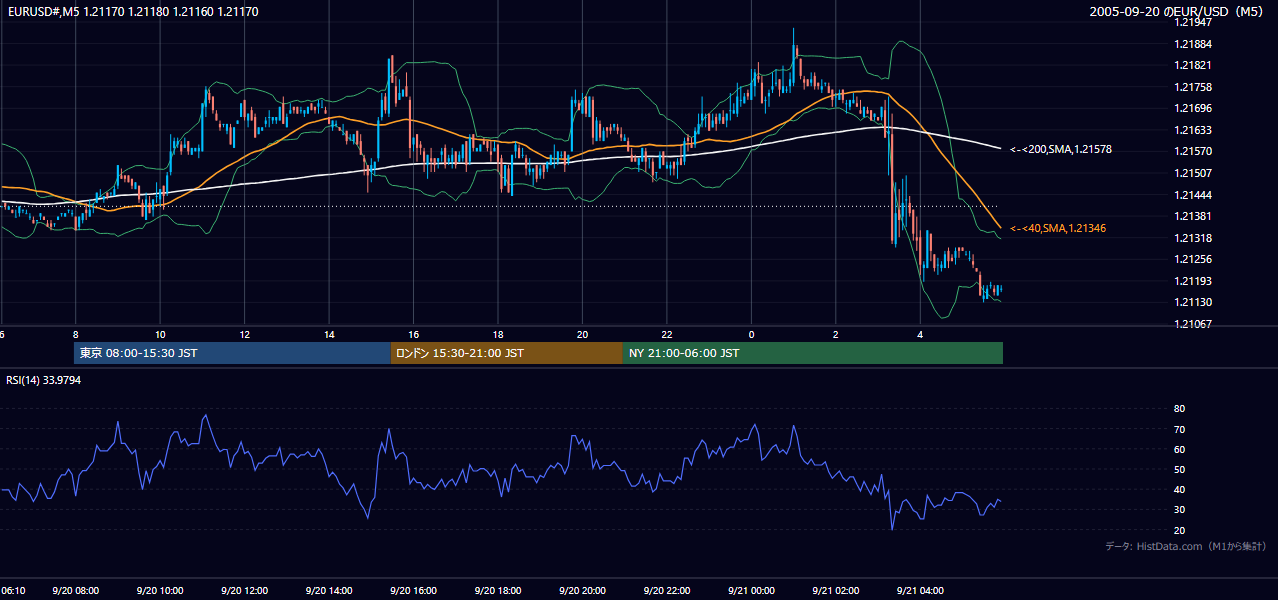Click the 9/20 08:00 time label
Screen dimensions: 1278x600
coord(77,591)
